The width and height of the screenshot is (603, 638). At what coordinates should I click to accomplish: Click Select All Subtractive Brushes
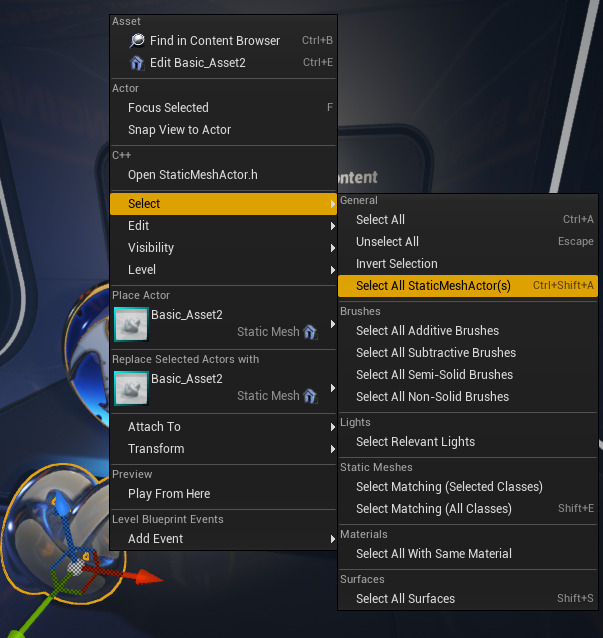[x=468, y=352]
